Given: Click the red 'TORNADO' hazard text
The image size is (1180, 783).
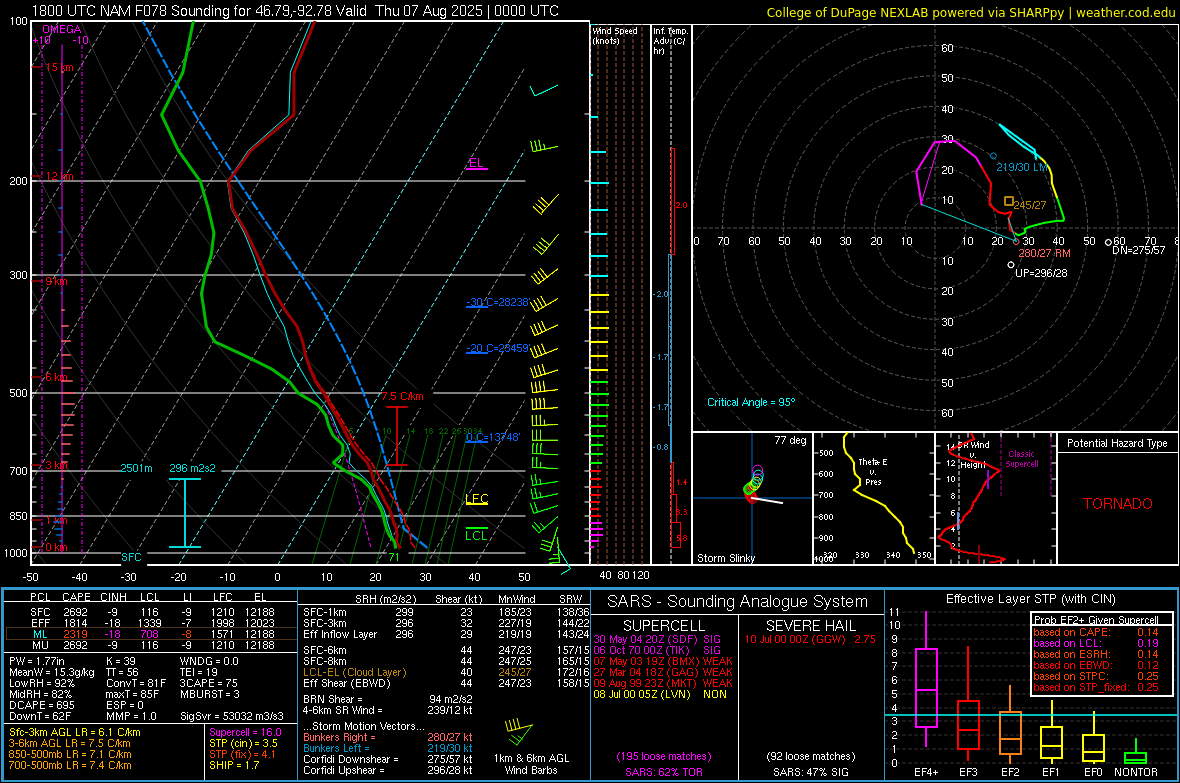Looking at the screenshot, I should coord(1118,504).
